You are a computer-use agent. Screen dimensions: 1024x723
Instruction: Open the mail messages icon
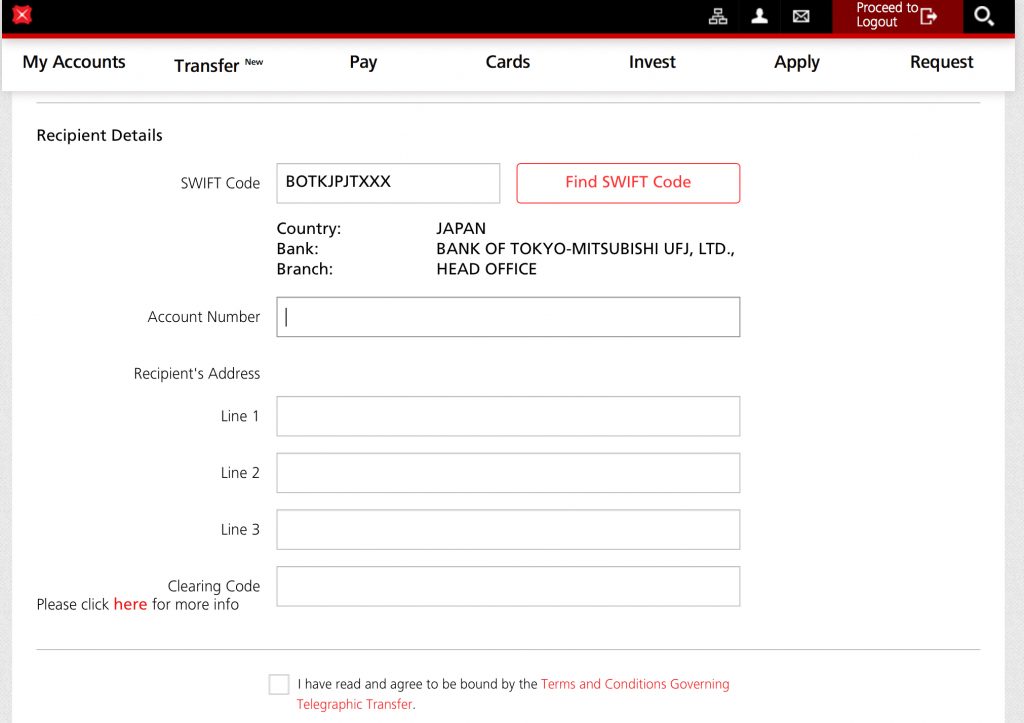[801, 16]
